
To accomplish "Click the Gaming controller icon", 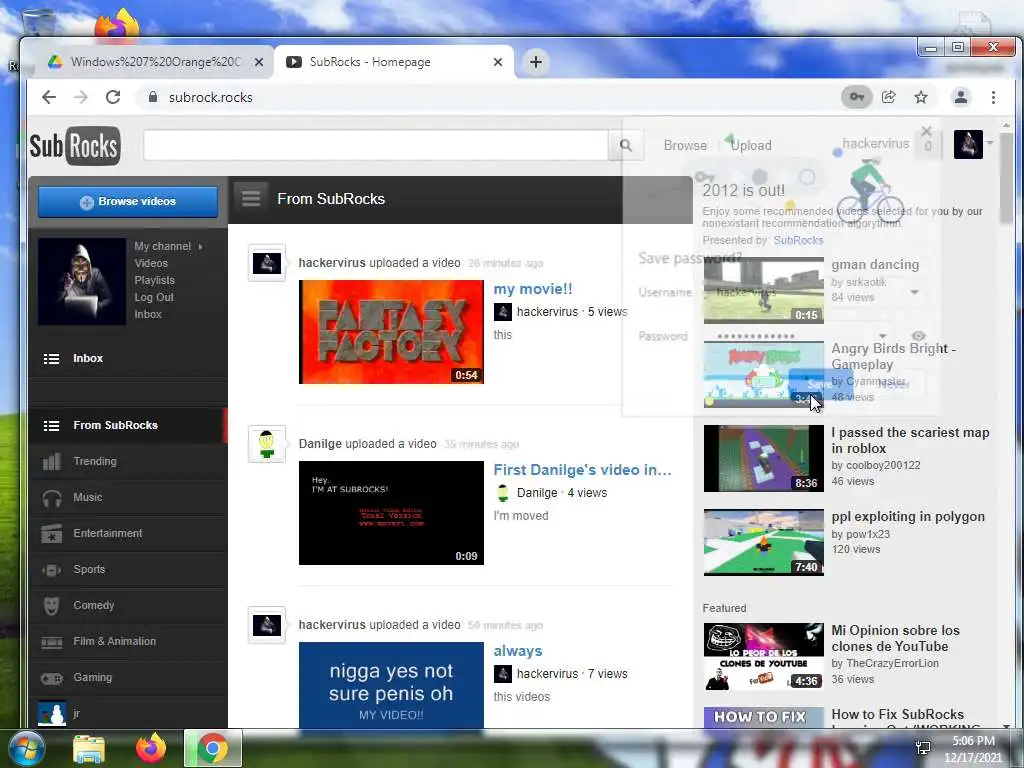I will [x=52, y=678].
